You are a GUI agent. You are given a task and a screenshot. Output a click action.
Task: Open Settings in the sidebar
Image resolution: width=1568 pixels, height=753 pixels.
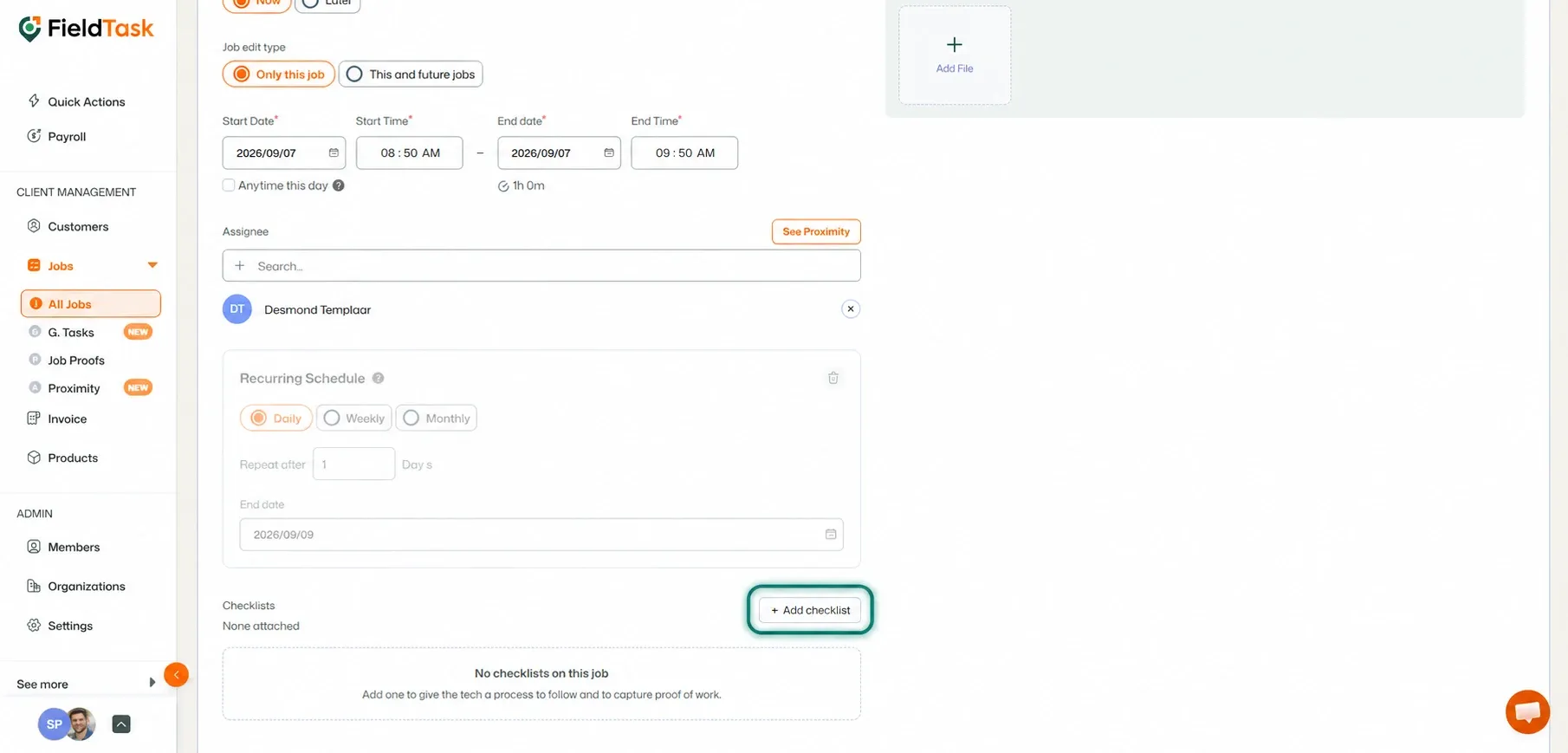(x=70, y=625)
